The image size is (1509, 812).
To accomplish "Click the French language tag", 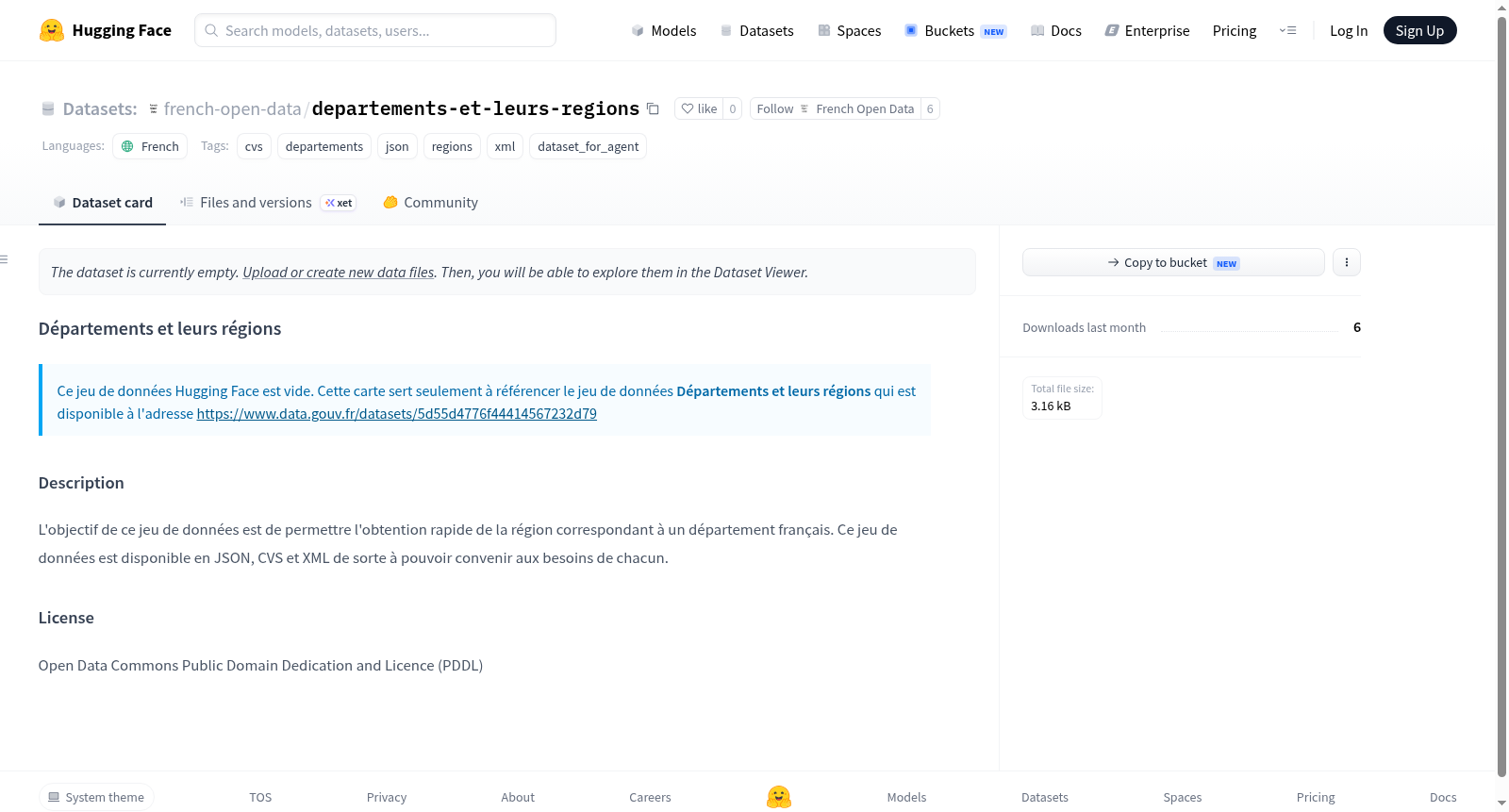I will point(150,146).
